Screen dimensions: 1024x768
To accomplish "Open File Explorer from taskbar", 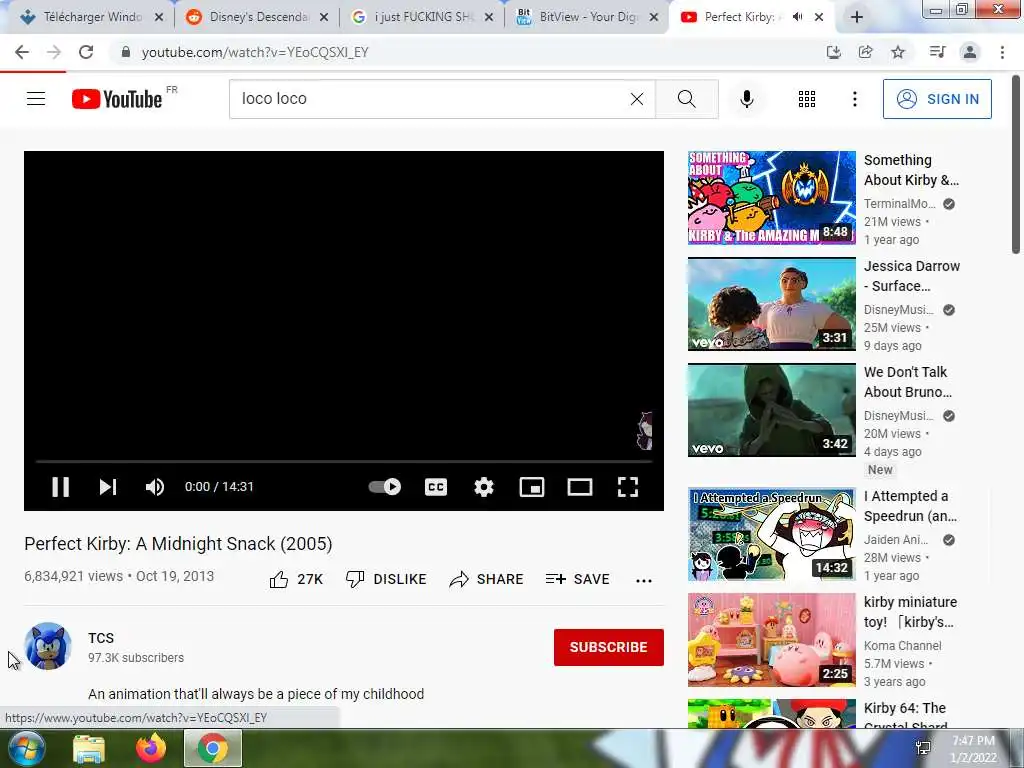I will [x=89, y=748].
